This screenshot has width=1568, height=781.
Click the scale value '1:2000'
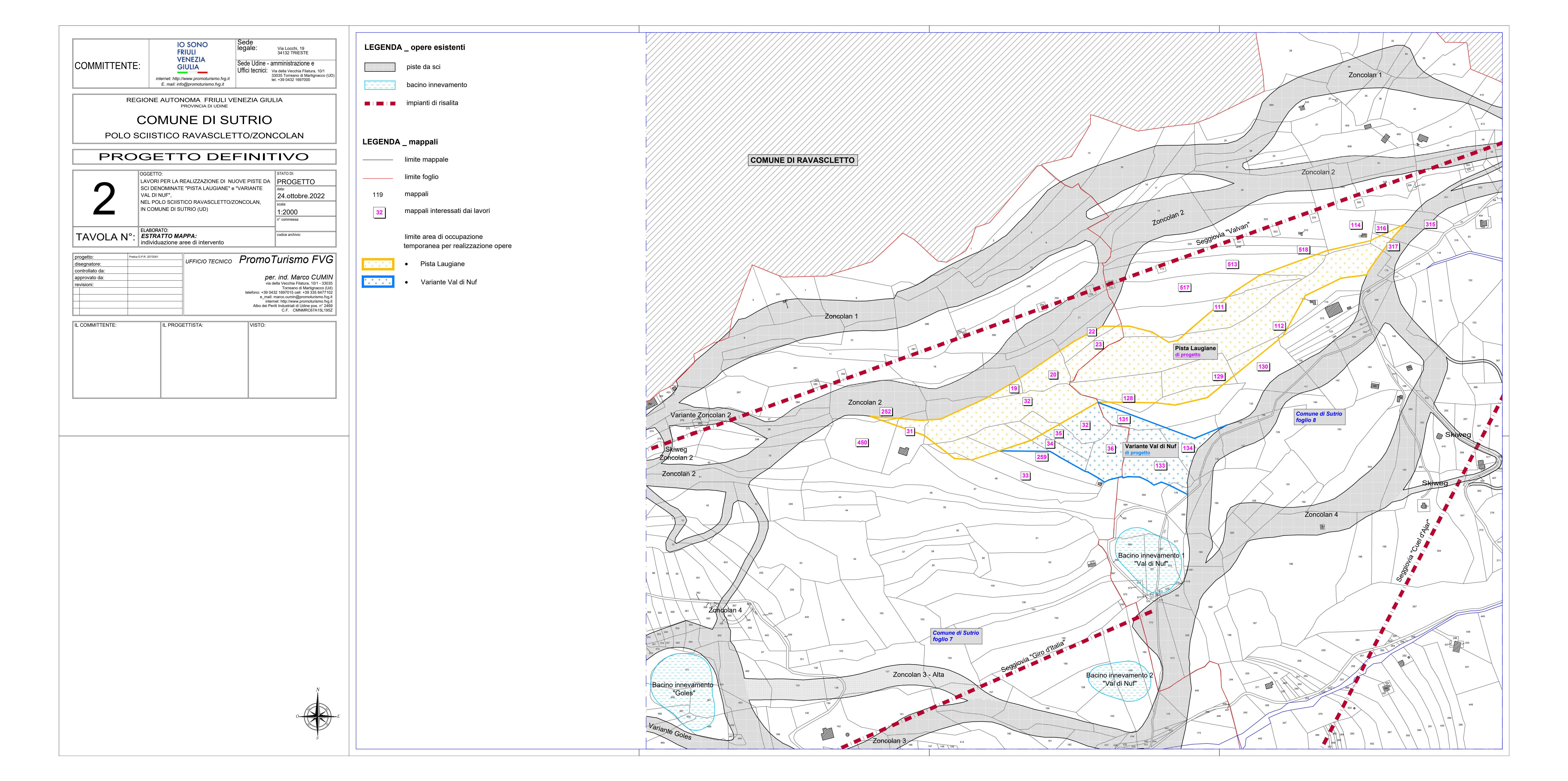(287, 213)
